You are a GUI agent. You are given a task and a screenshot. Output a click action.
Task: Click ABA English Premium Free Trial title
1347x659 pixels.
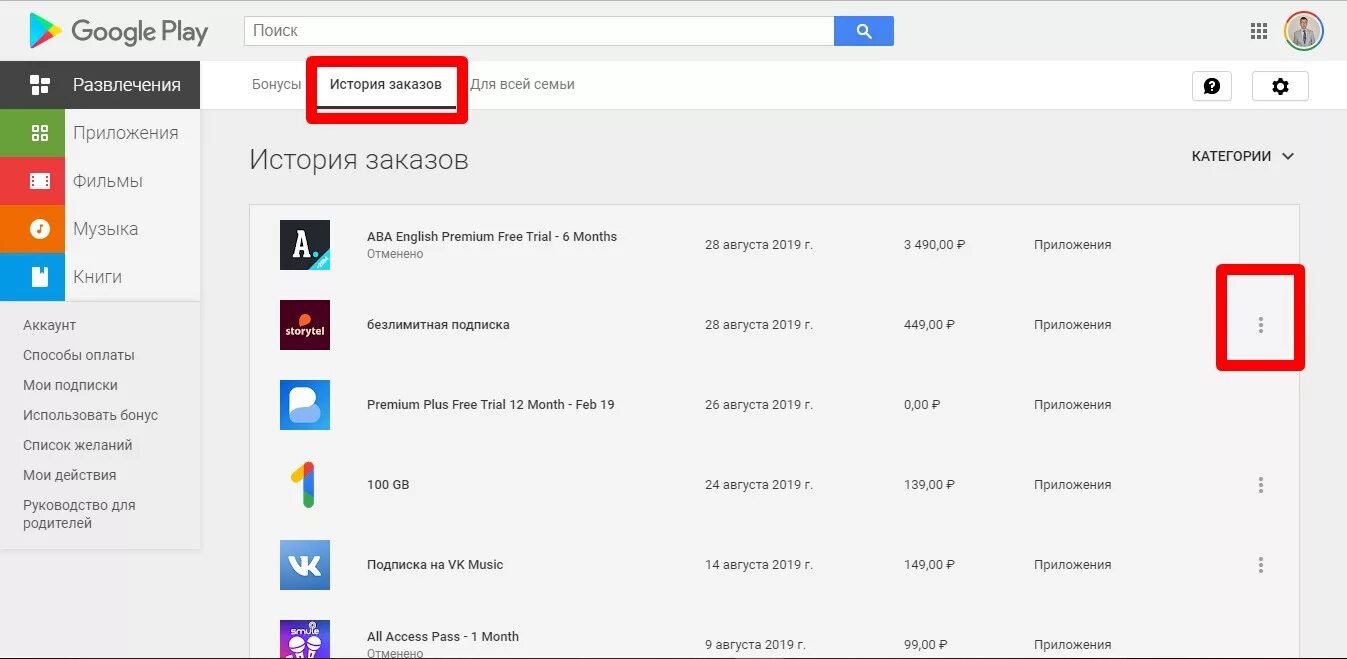point(491,237)
